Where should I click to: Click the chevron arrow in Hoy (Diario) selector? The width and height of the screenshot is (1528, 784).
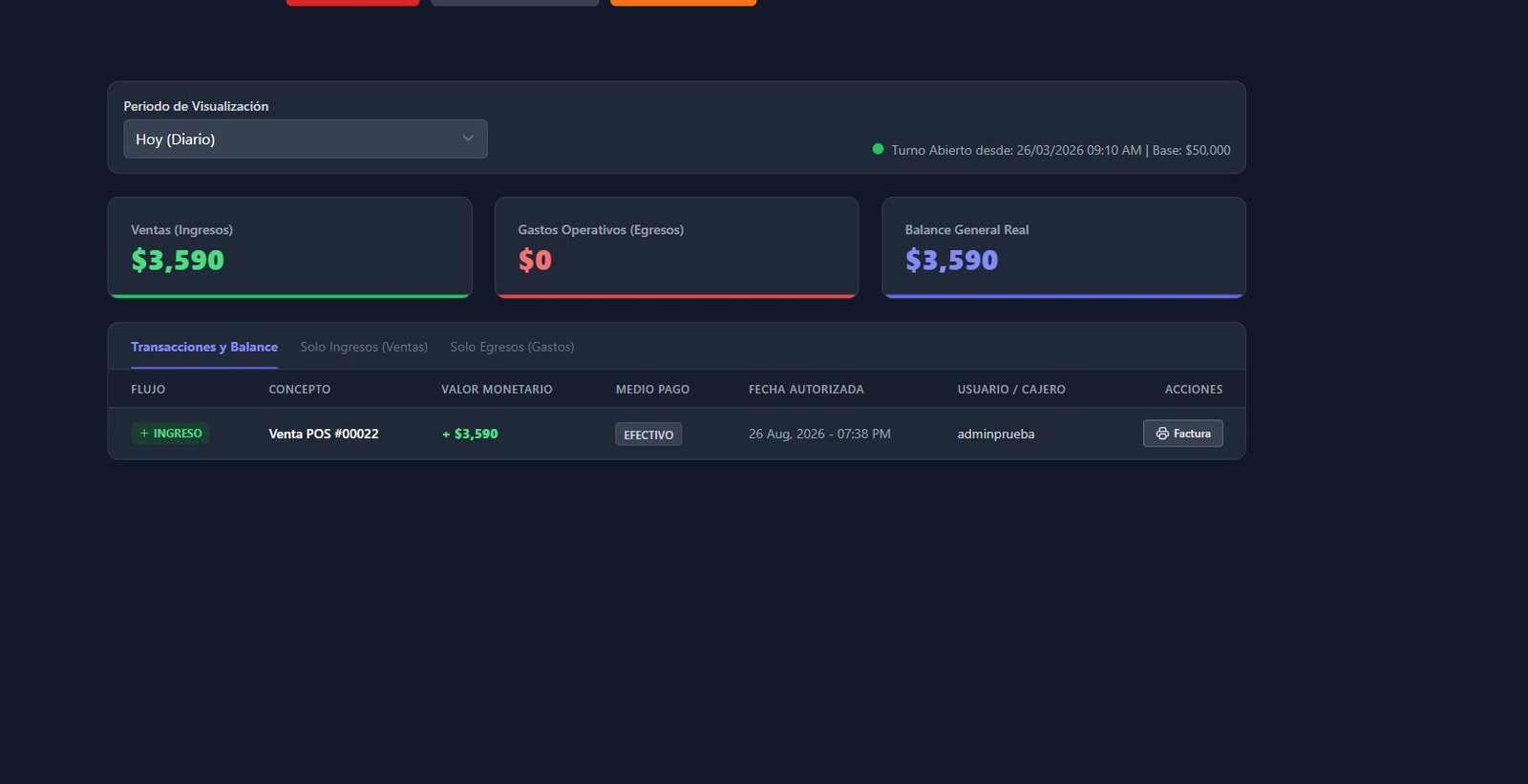[x=468, y=138]
